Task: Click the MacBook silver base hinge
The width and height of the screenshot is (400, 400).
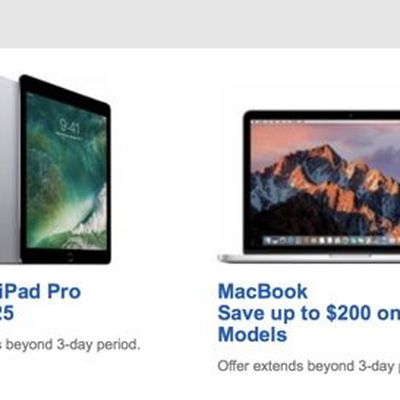Action: coord(309,258)
